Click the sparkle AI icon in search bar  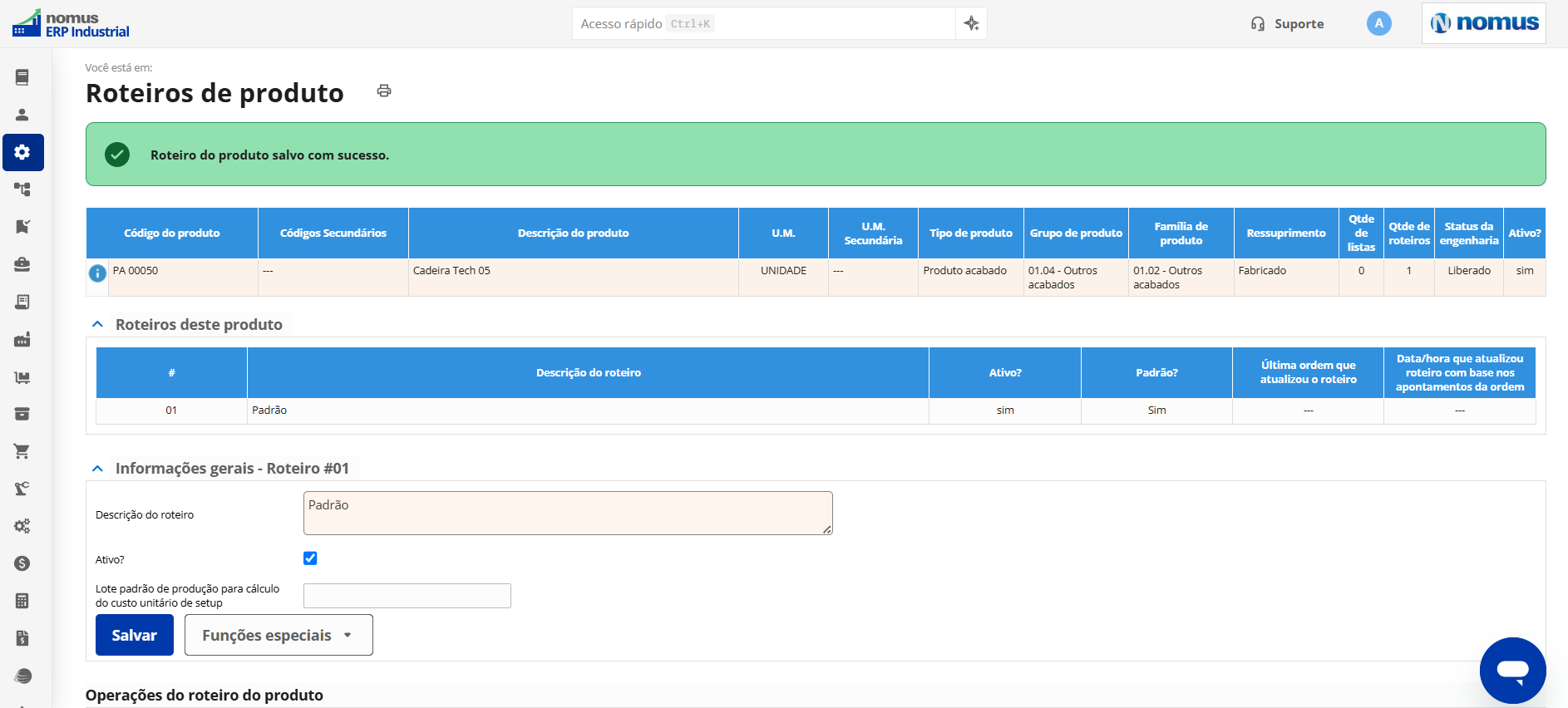click(x=971, y=23)
